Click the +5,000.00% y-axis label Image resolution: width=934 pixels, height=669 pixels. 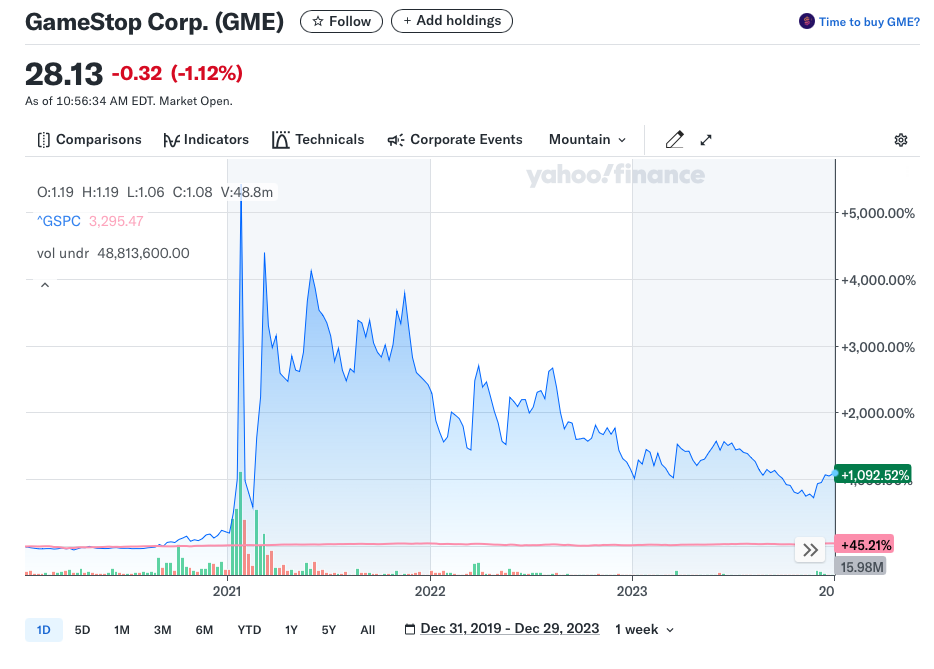pyautogui.click(x=877, y=213)
